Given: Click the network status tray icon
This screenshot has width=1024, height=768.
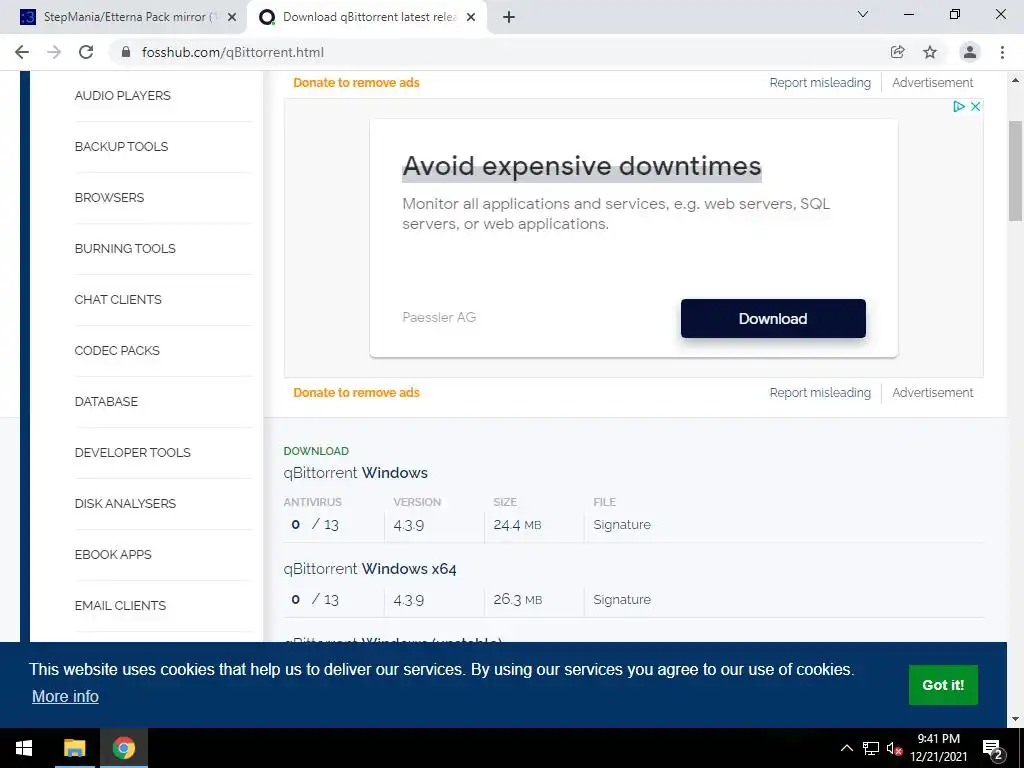Looking at the screenshot, I should (871, 748).
